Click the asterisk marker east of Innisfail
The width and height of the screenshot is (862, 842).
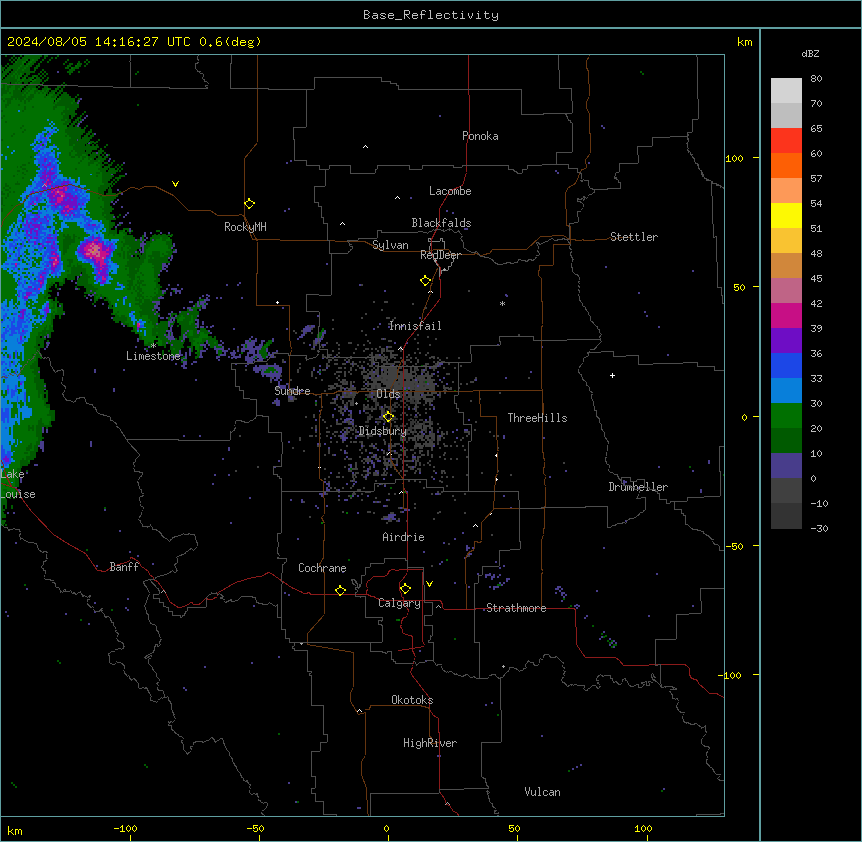click(502, 303)
